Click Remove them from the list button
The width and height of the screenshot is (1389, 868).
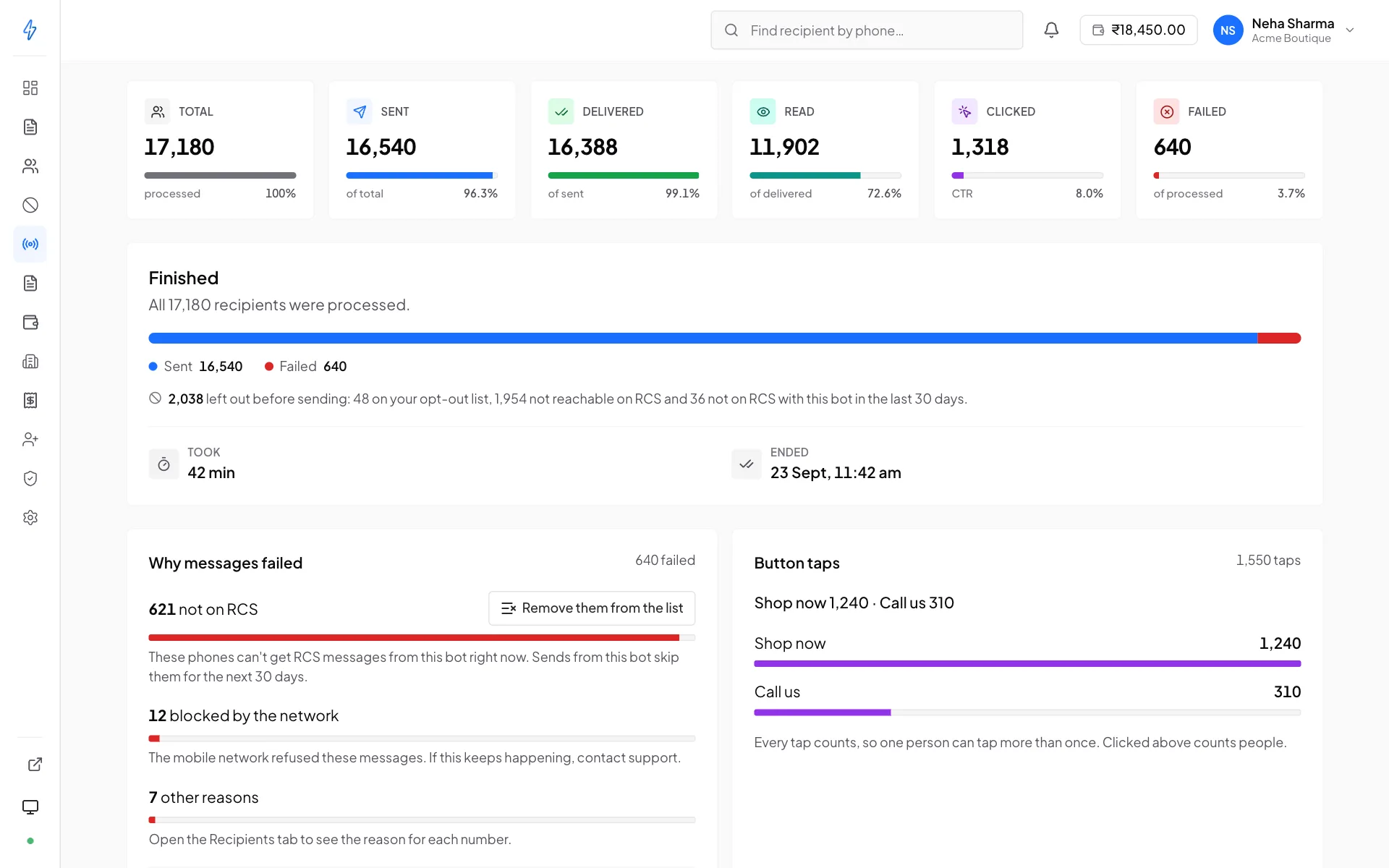point(592,608)
